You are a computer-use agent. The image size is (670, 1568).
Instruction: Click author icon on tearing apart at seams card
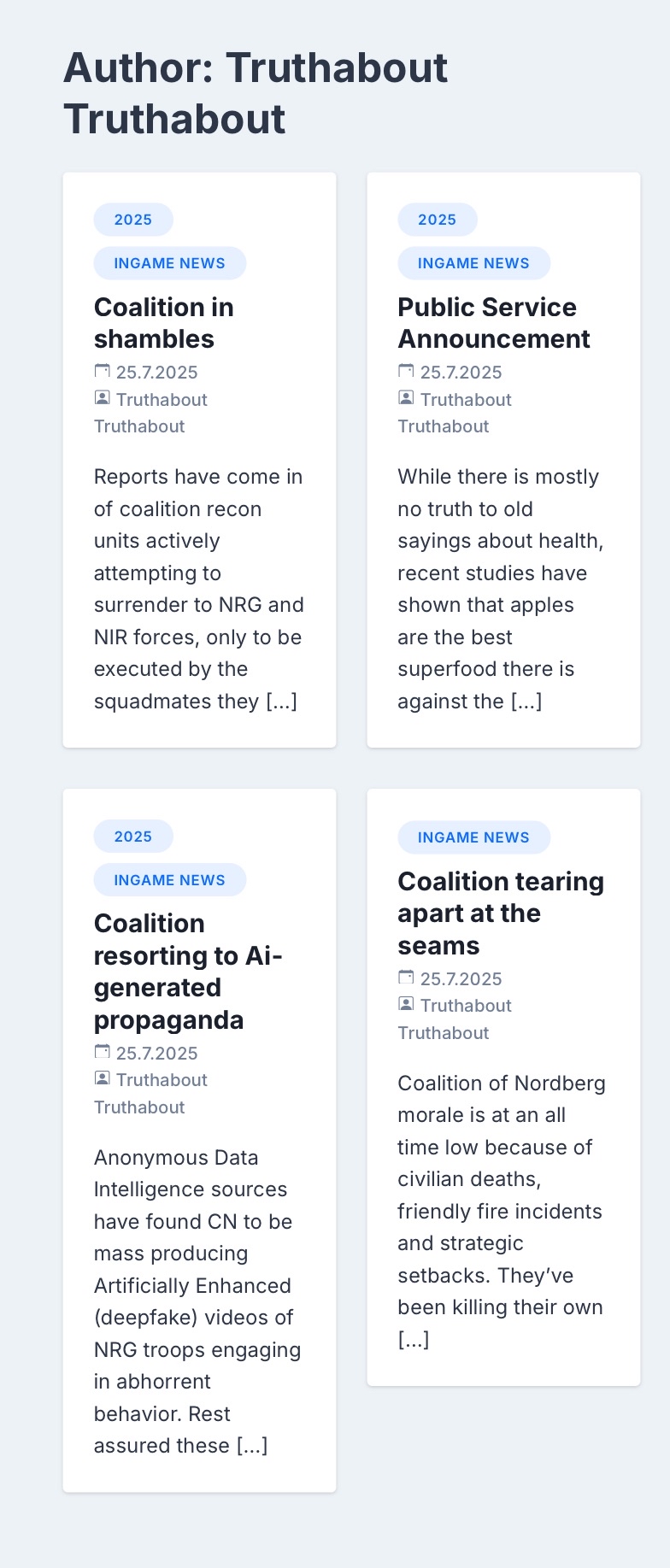point(406,1004)
